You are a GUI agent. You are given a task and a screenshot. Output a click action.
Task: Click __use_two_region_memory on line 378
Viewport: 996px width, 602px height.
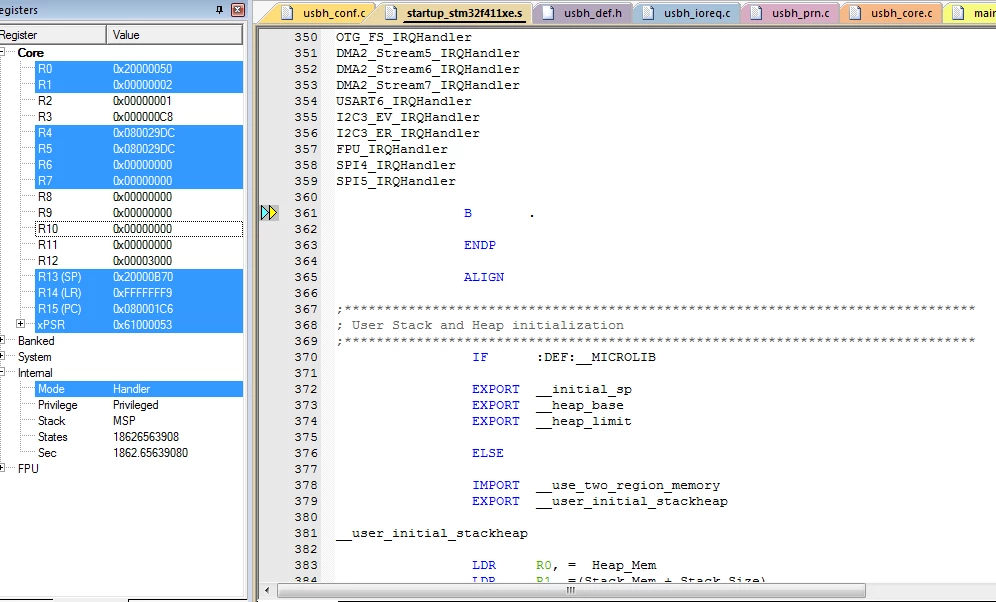click(628, 485)
